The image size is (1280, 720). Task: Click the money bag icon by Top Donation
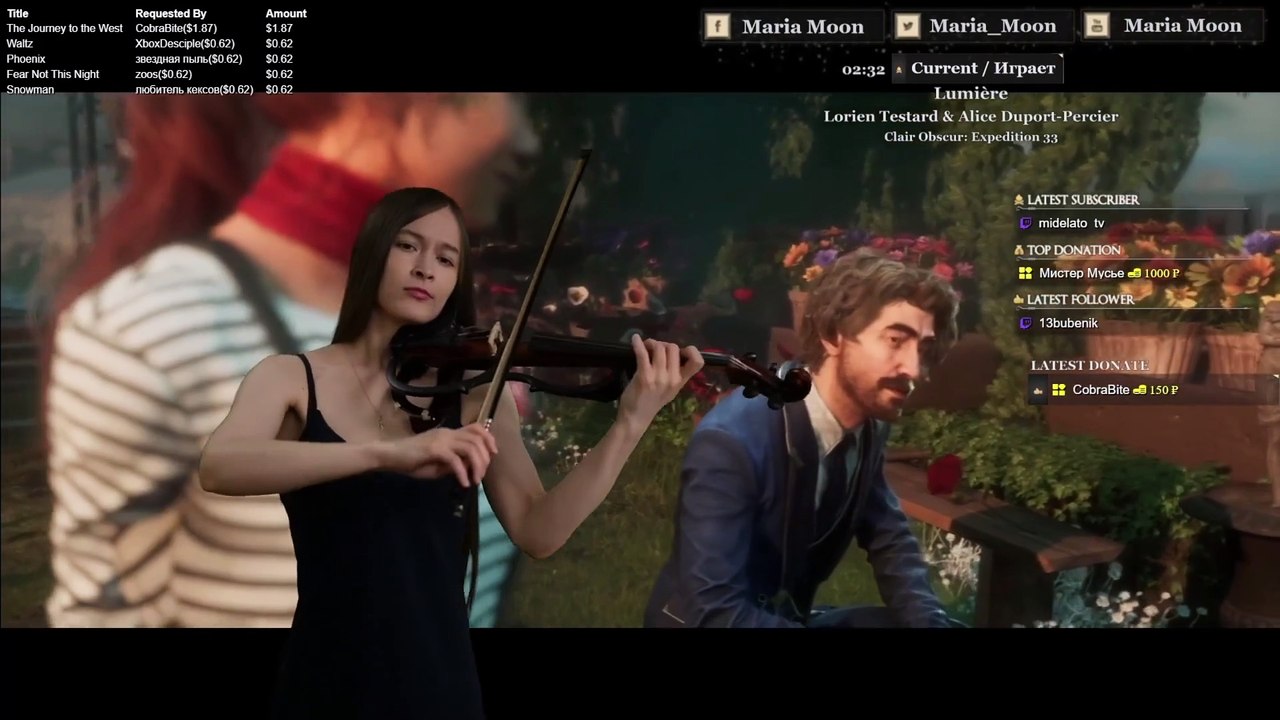[x=1019, y=250]
